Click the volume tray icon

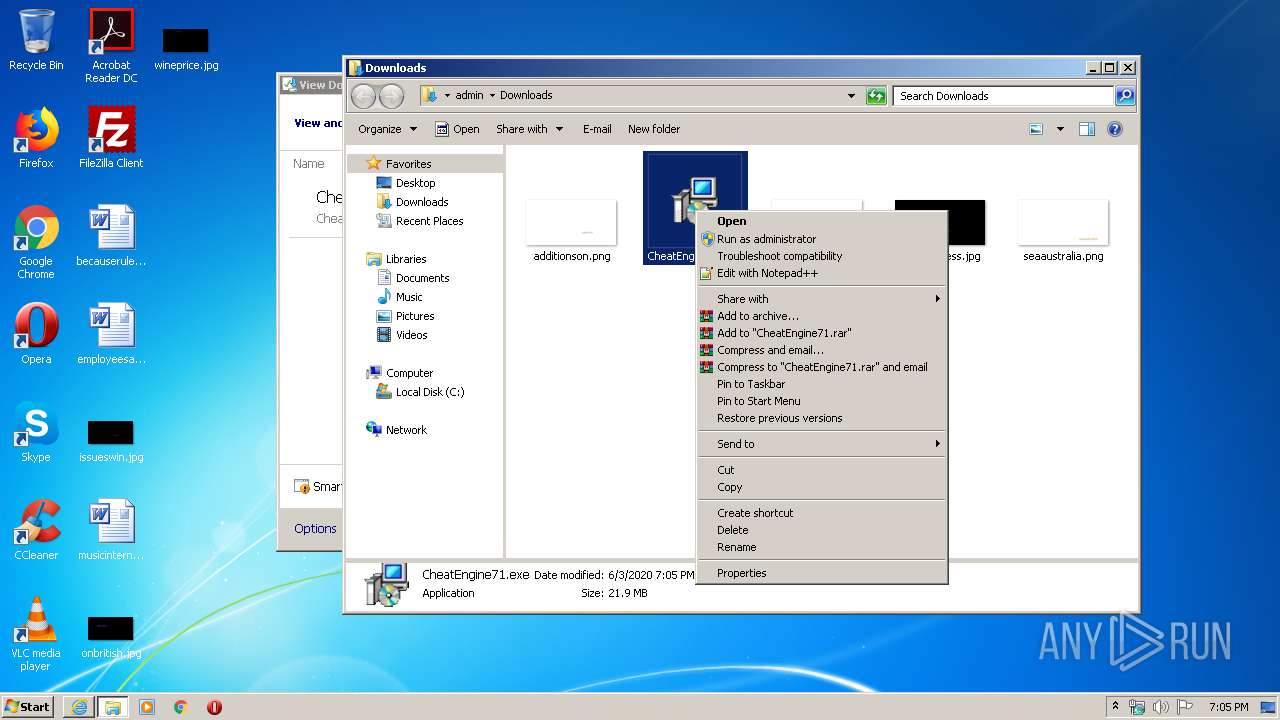1161,707
